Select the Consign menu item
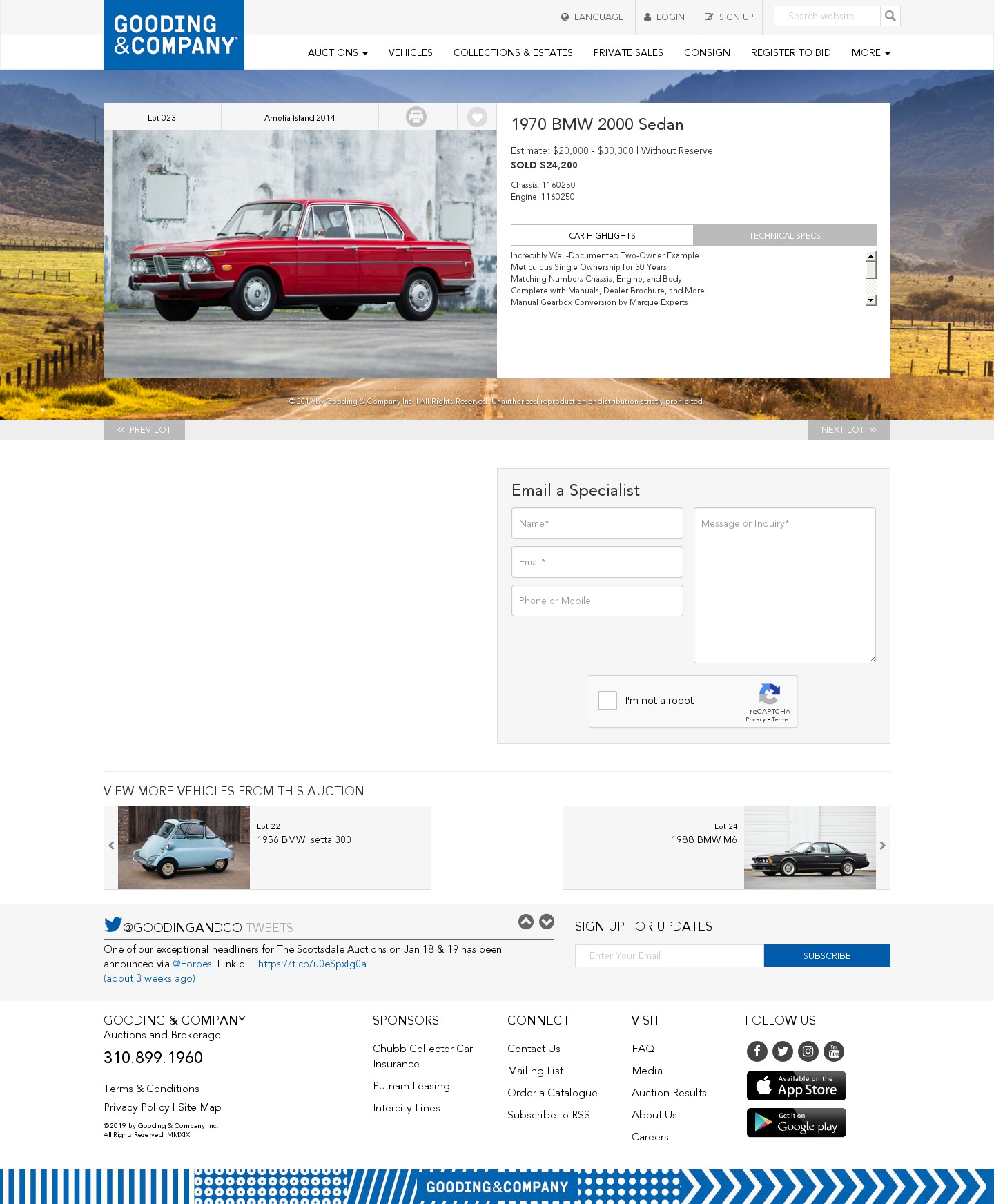This screenshot has width=994, height=1204. point(707,52)
